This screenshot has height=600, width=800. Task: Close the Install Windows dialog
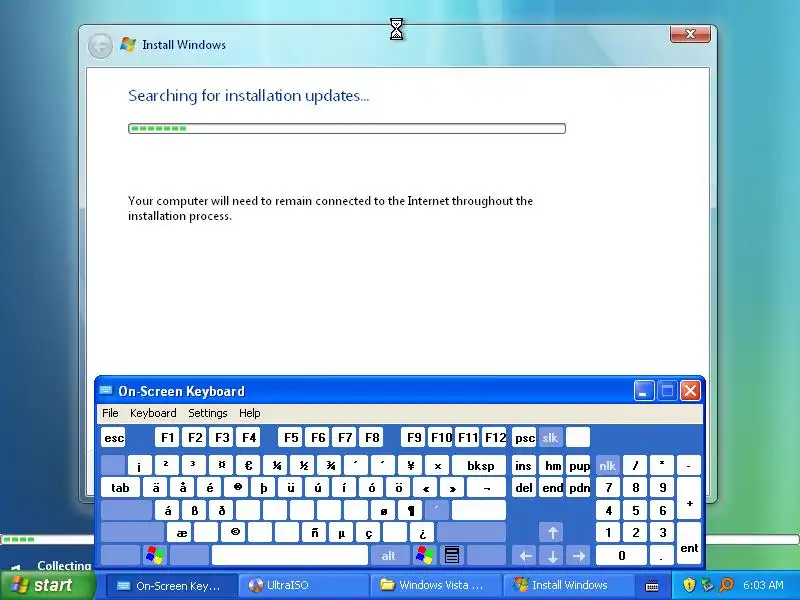coord(690,34)
